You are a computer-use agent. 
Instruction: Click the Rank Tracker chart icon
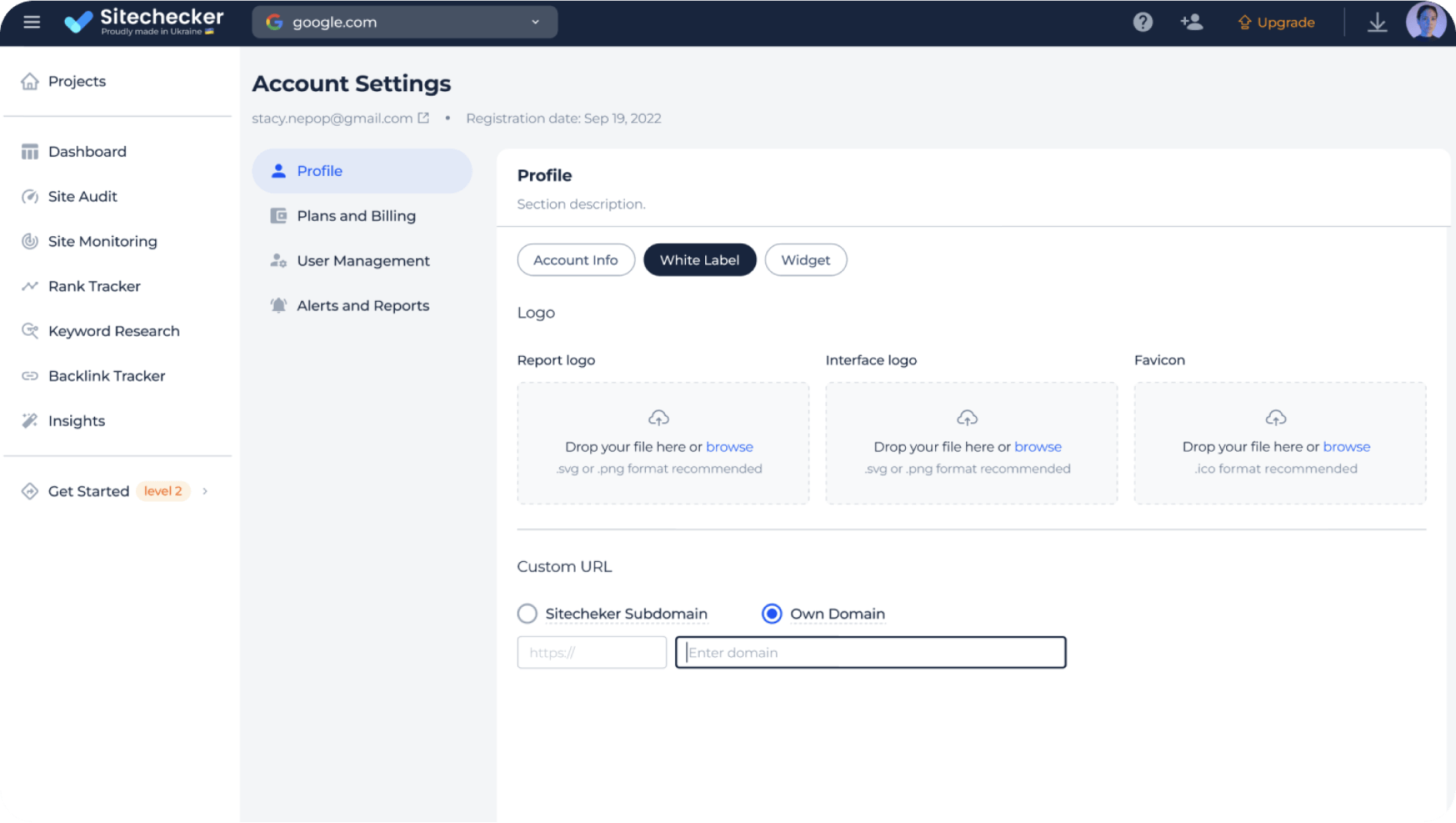pos(29,286)
